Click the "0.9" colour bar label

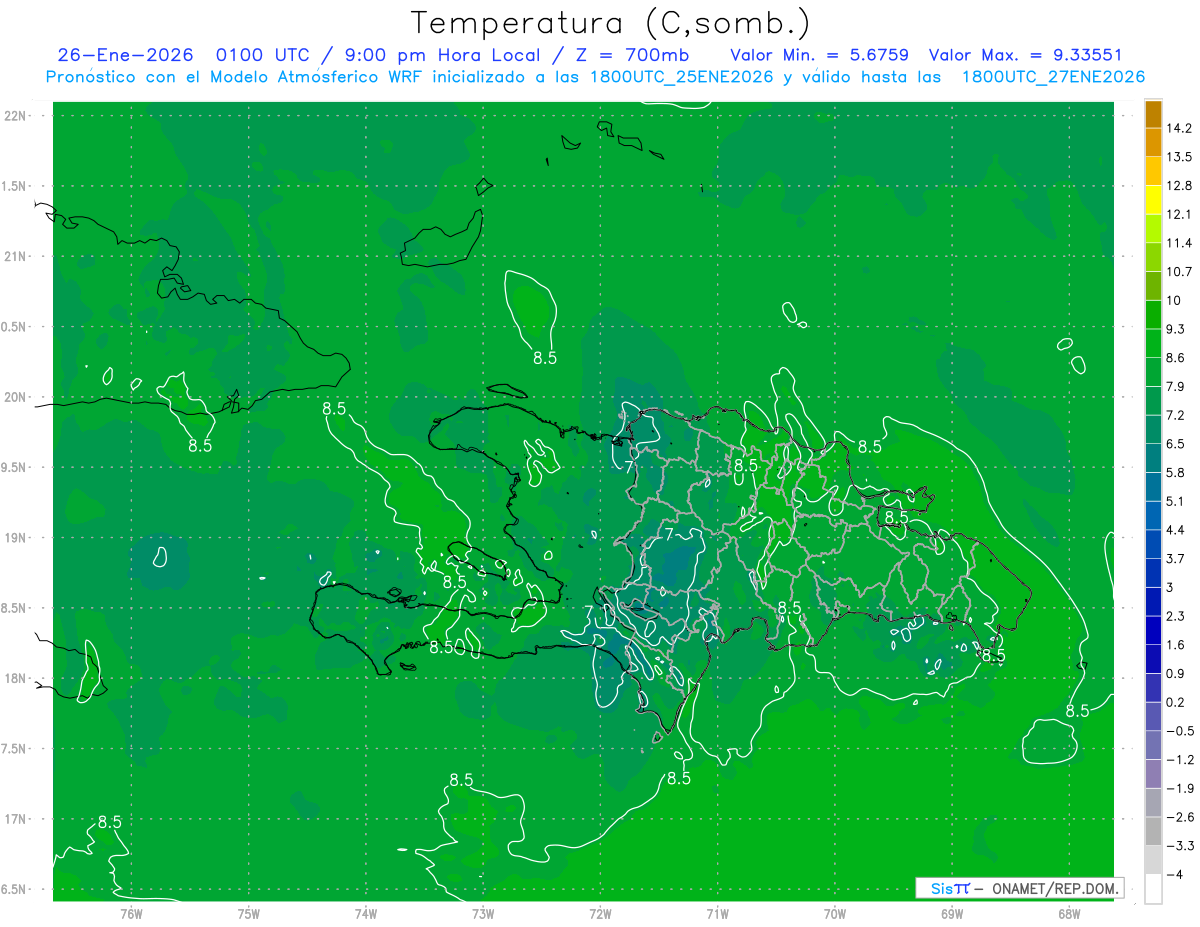coord(1176,674)
